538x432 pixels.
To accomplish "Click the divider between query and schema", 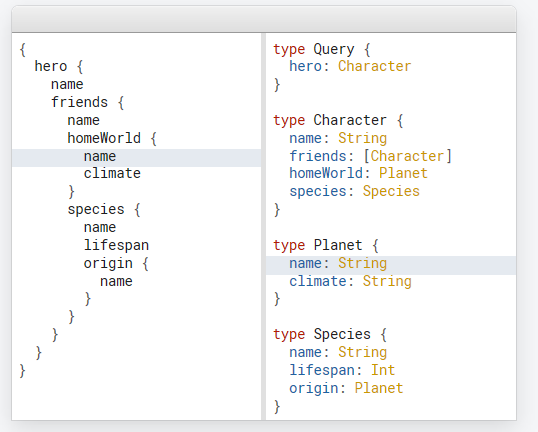I will pos(263,226).
